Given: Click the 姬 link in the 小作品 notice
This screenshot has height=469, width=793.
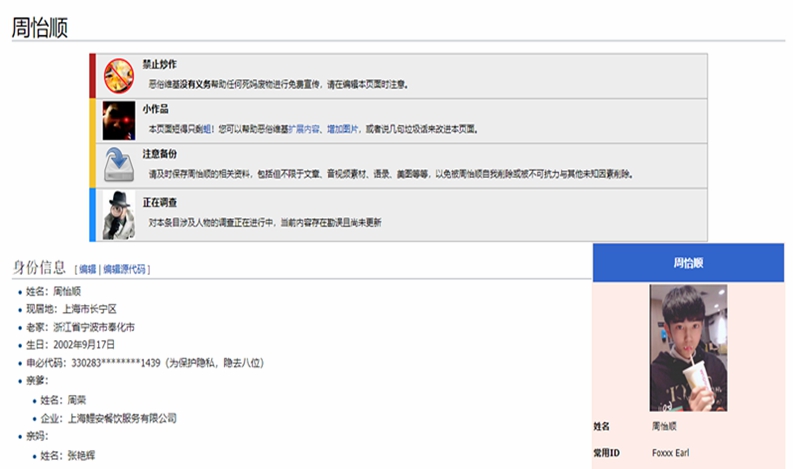Looking at the screenshot, I should coord(208,129).
